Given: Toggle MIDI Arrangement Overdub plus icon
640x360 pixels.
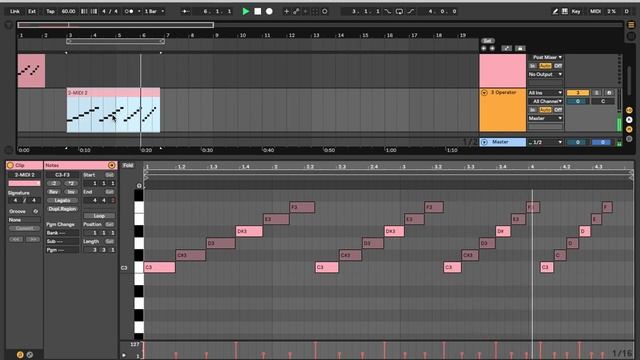Looking at the screenshot, I should tap(286, 11).
